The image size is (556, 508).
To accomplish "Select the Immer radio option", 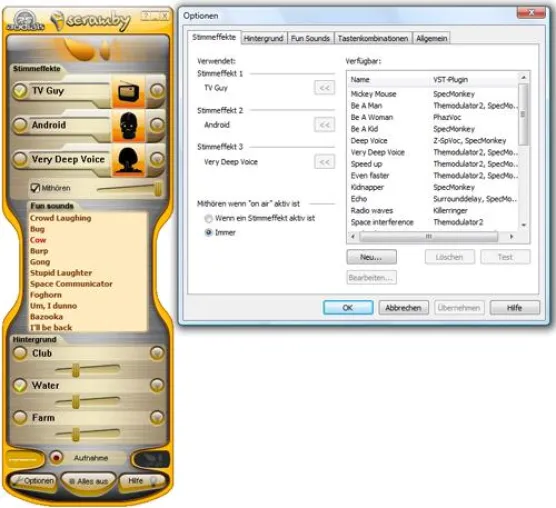I will click(208, 233).
